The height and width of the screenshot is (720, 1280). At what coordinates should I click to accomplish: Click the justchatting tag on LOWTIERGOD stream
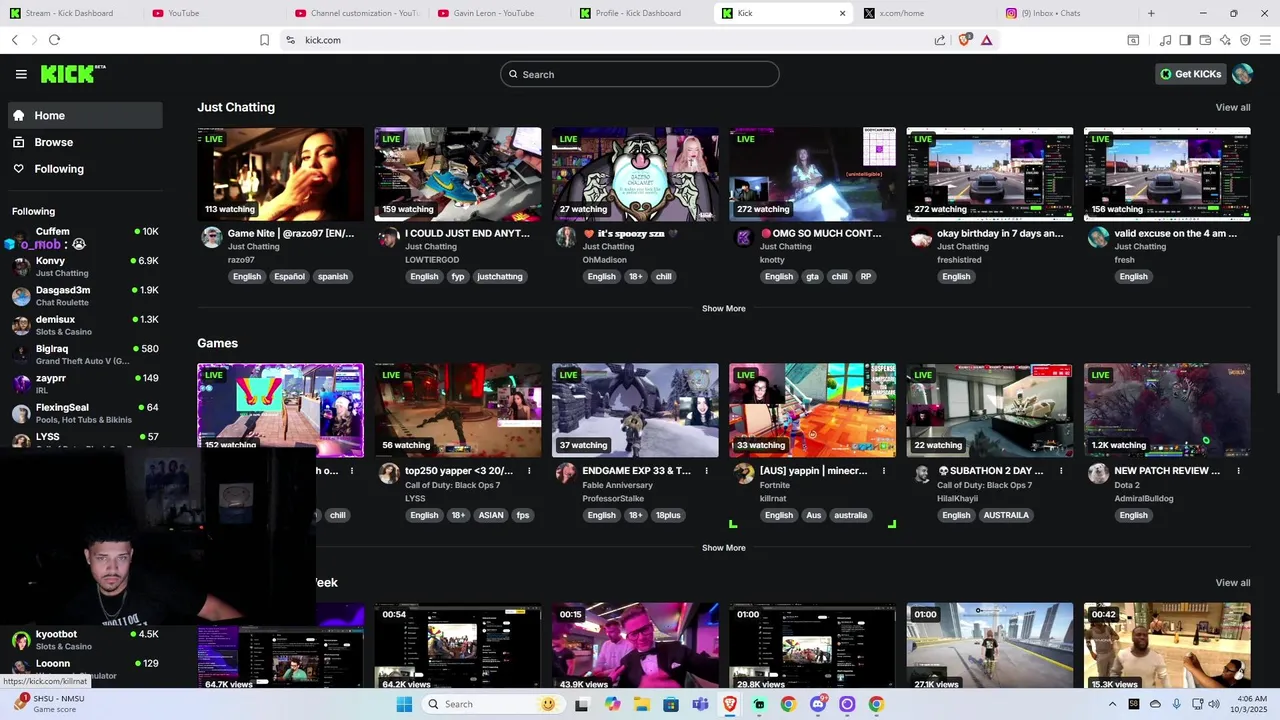point(499,277)
